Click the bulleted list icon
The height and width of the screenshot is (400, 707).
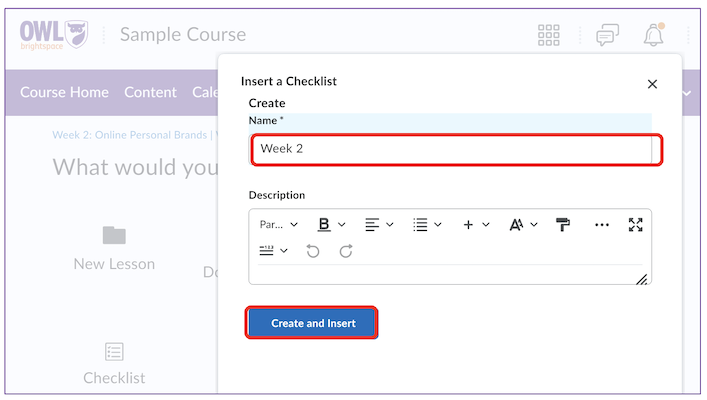(x=421, y=225)
